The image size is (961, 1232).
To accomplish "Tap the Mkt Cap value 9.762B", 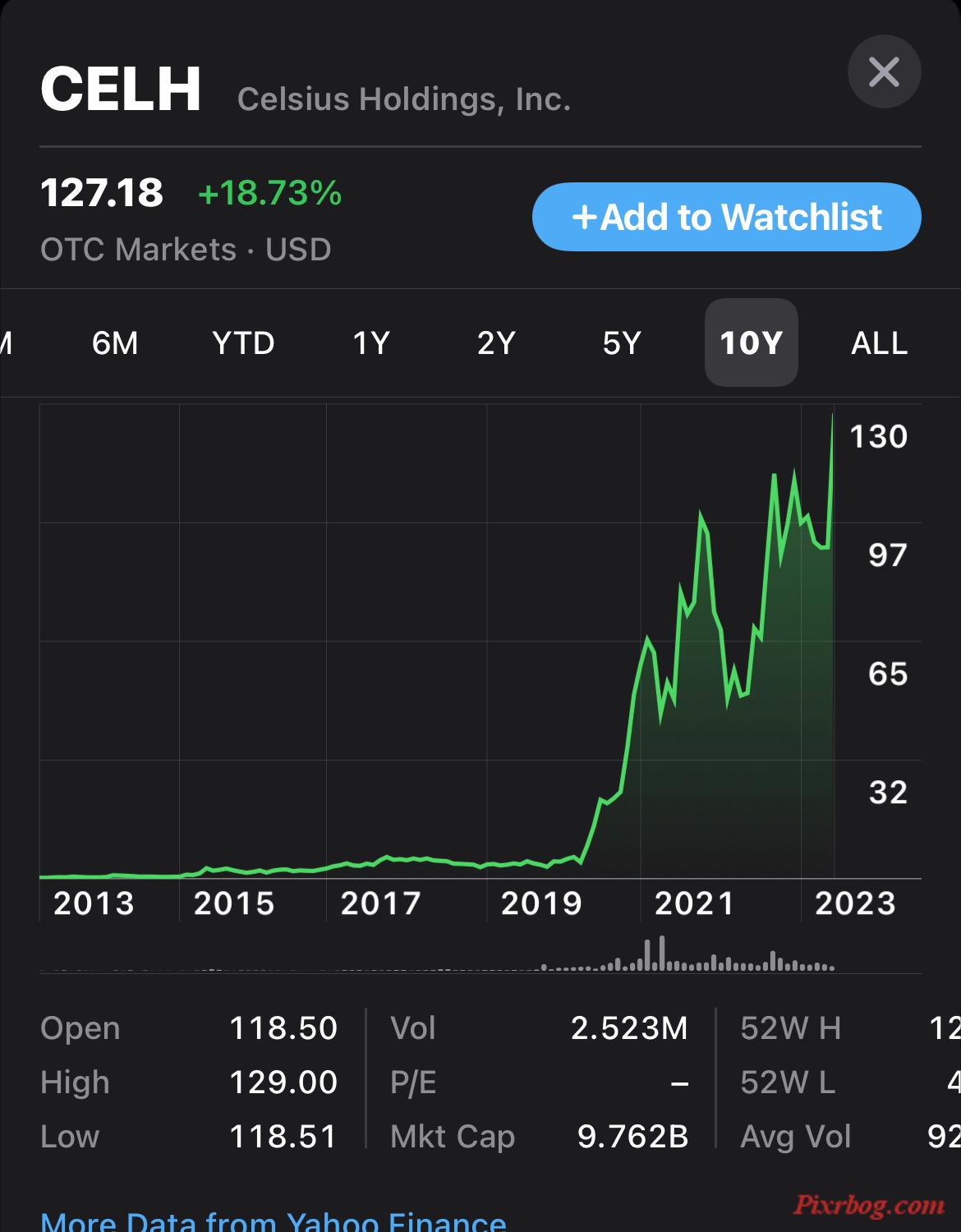I will coord(632,1137).
